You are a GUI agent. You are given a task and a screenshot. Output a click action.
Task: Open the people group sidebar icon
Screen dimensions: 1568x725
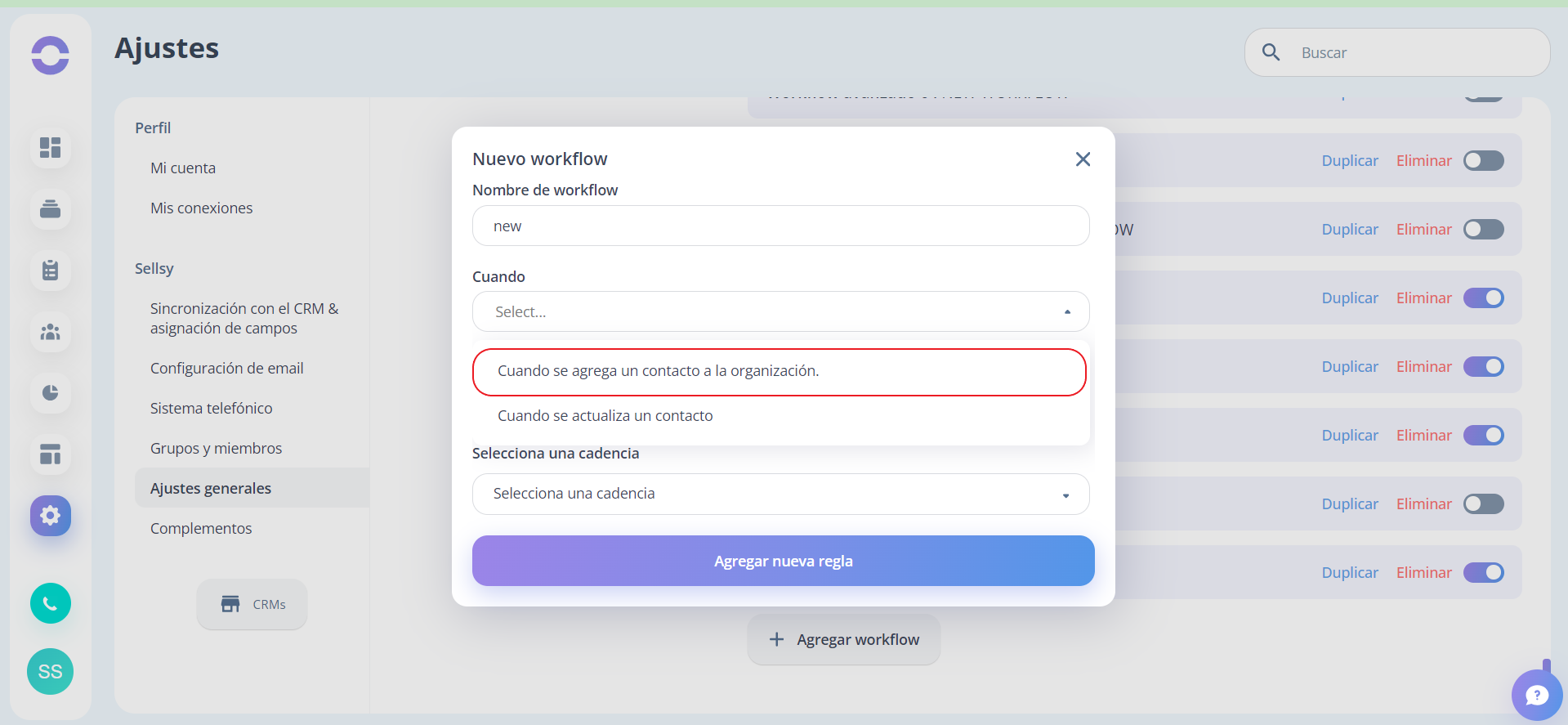pyautogui.click(x=51, y=332)
